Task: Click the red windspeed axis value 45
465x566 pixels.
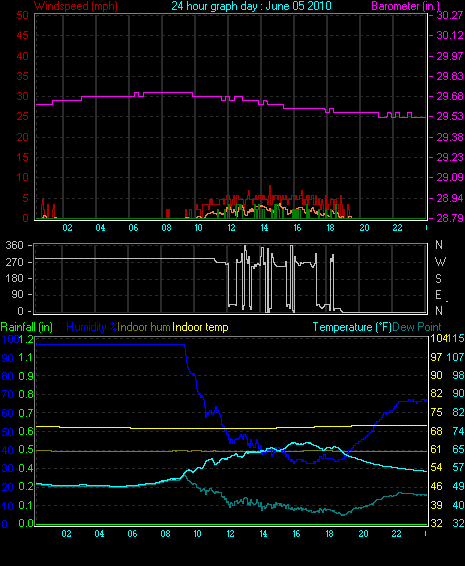Action: (22, 35)
